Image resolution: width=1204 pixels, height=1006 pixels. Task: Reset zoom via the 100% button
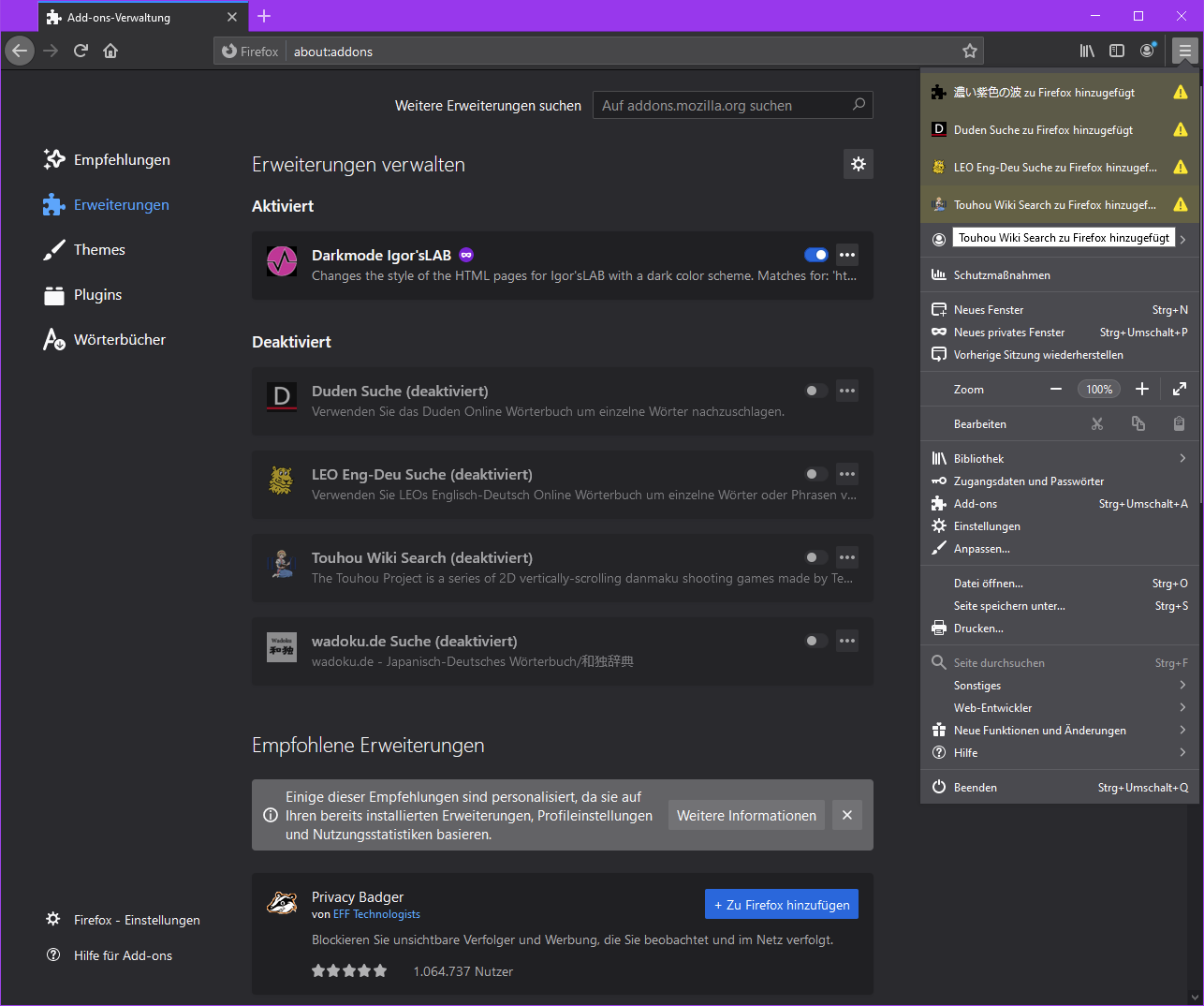tap(1099, 390)
